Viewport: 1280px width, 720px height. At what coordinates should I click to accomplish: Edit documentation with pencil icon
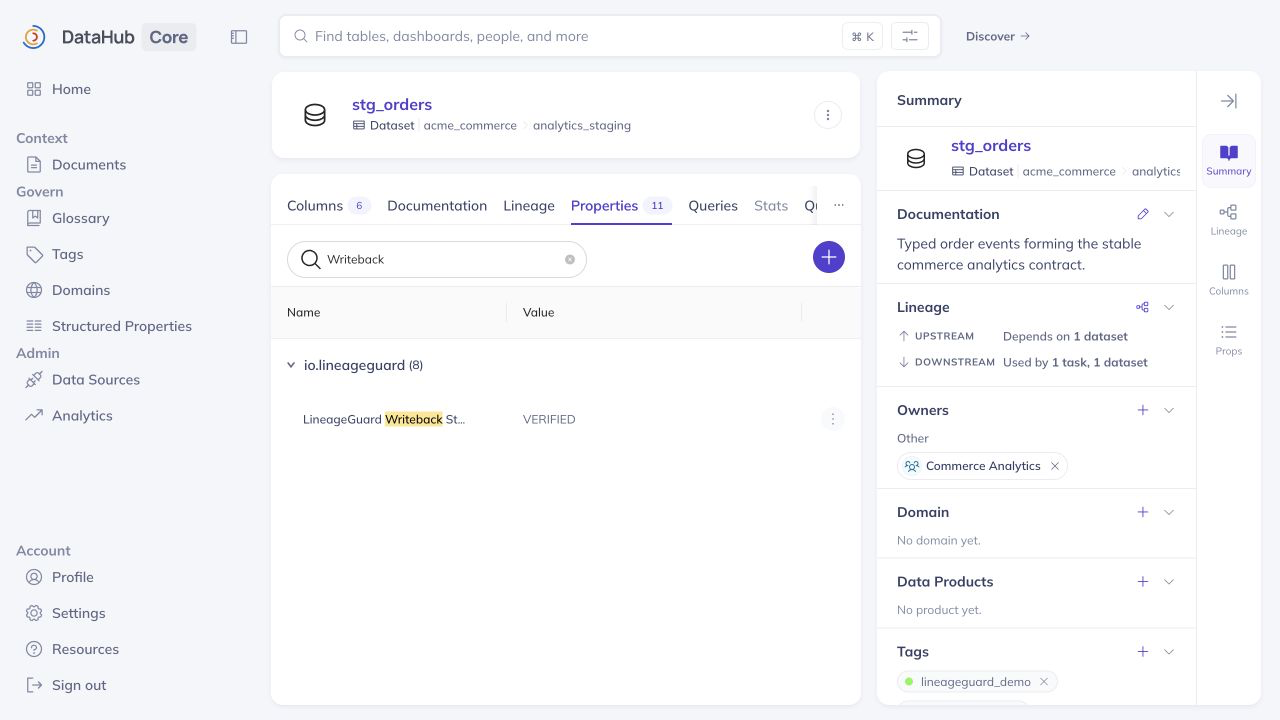1143,214
